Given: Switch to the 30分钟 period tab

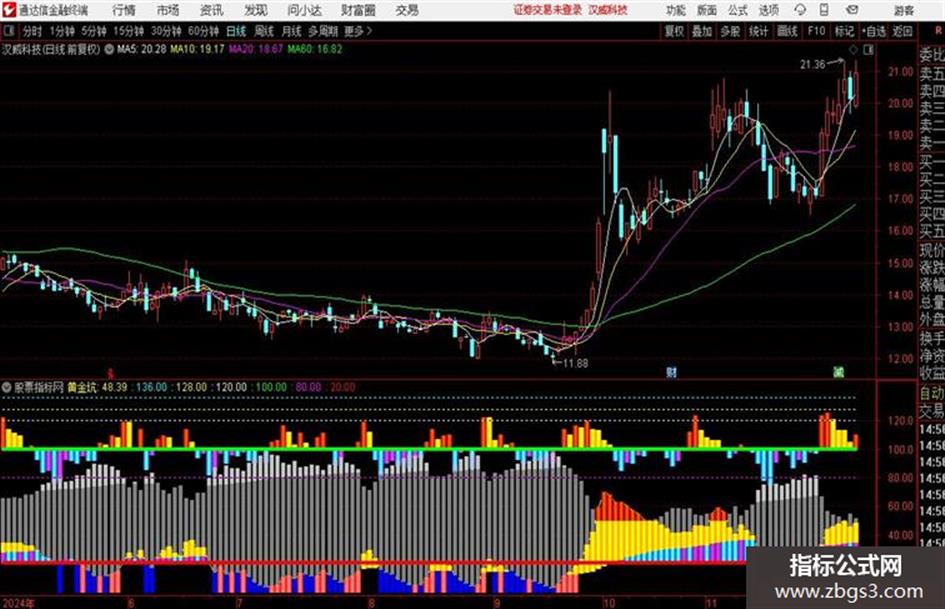Looking at the screenshot, I should coord(166,31).
